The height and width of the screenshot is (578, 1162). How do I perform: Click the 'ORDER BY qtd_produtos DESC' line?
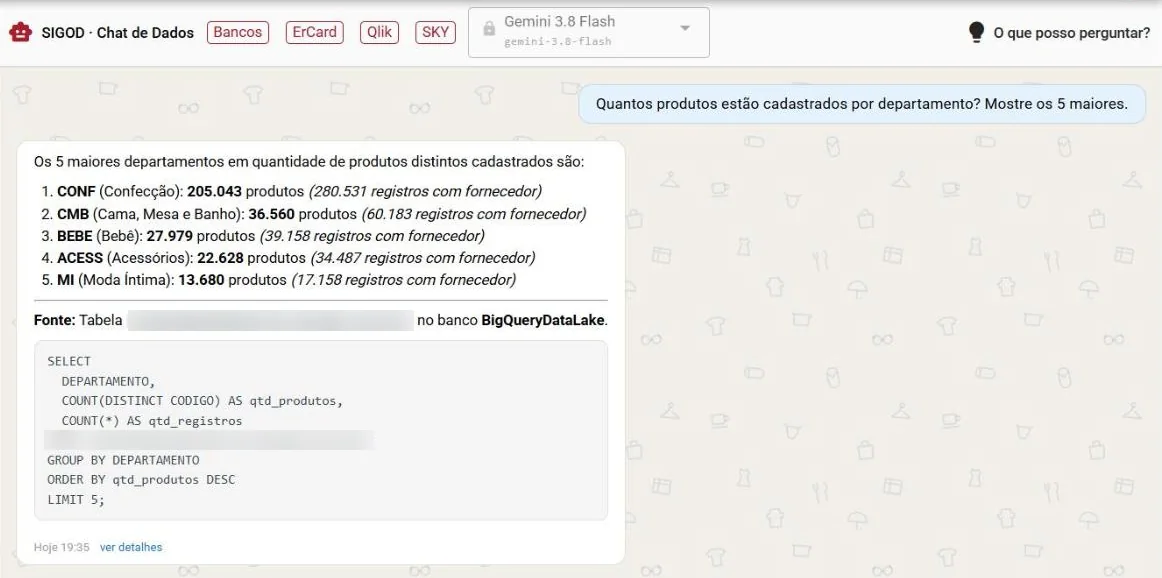tap(141, 480)
